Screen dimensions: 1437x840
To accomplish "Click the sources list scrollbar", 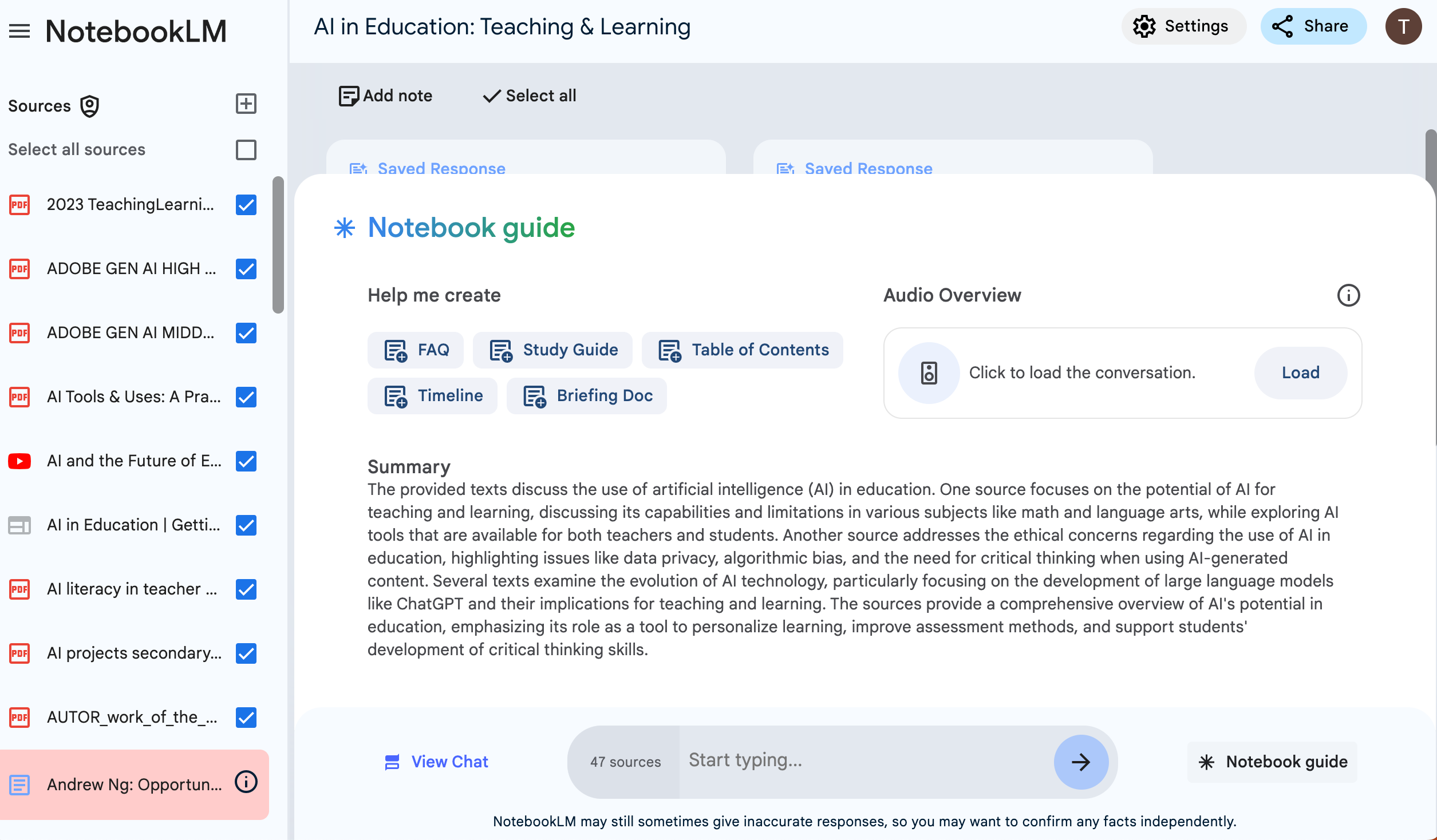I will point(278,245).
